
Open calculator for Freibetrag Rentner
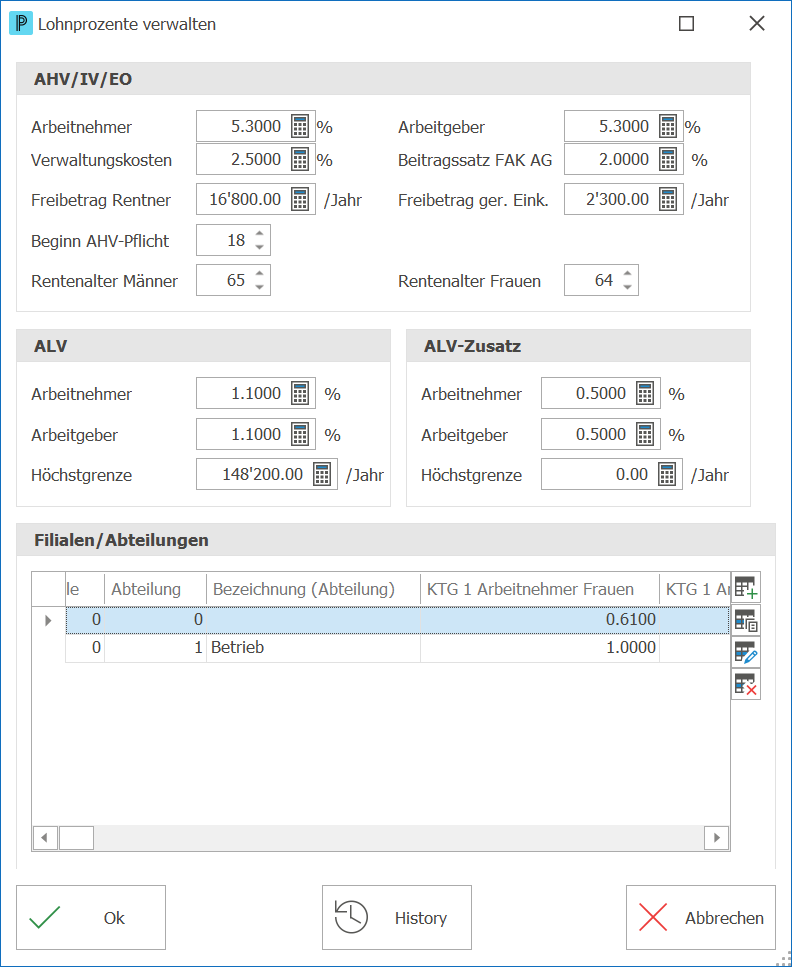(300, 199)
